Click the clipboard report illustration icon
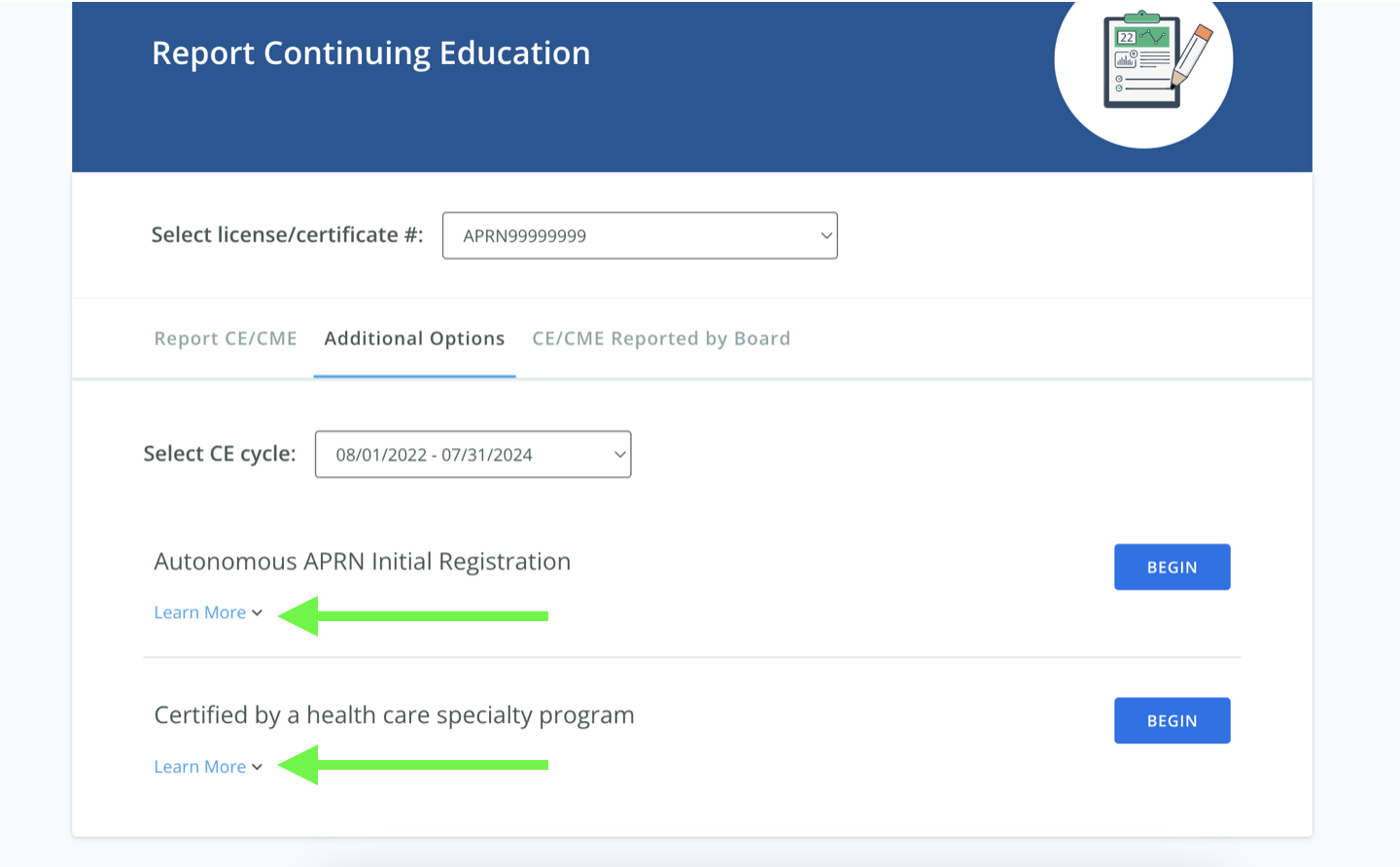 click(1143, 61)
